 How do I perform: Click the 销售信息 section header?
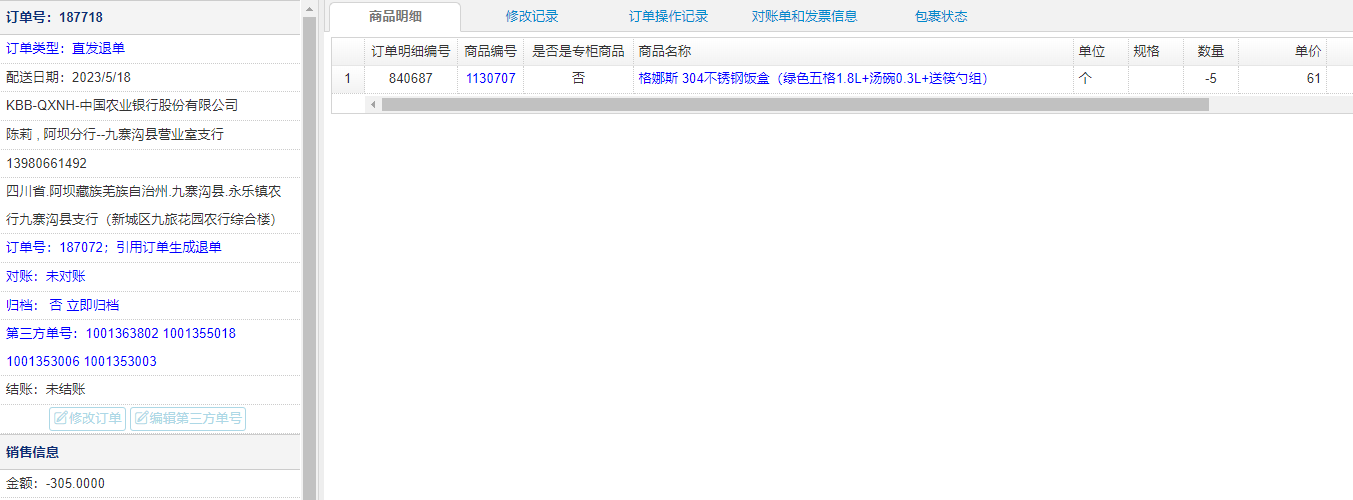(x=150, y=452)
